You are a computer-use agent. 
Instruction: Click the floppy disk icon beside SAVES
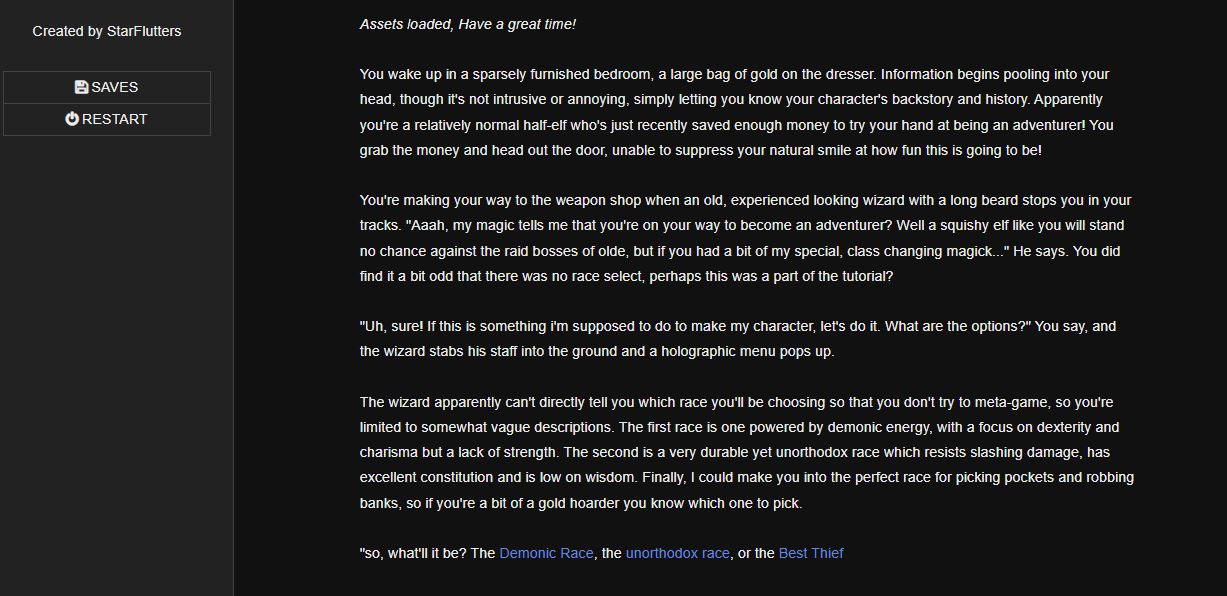[81, 87]
